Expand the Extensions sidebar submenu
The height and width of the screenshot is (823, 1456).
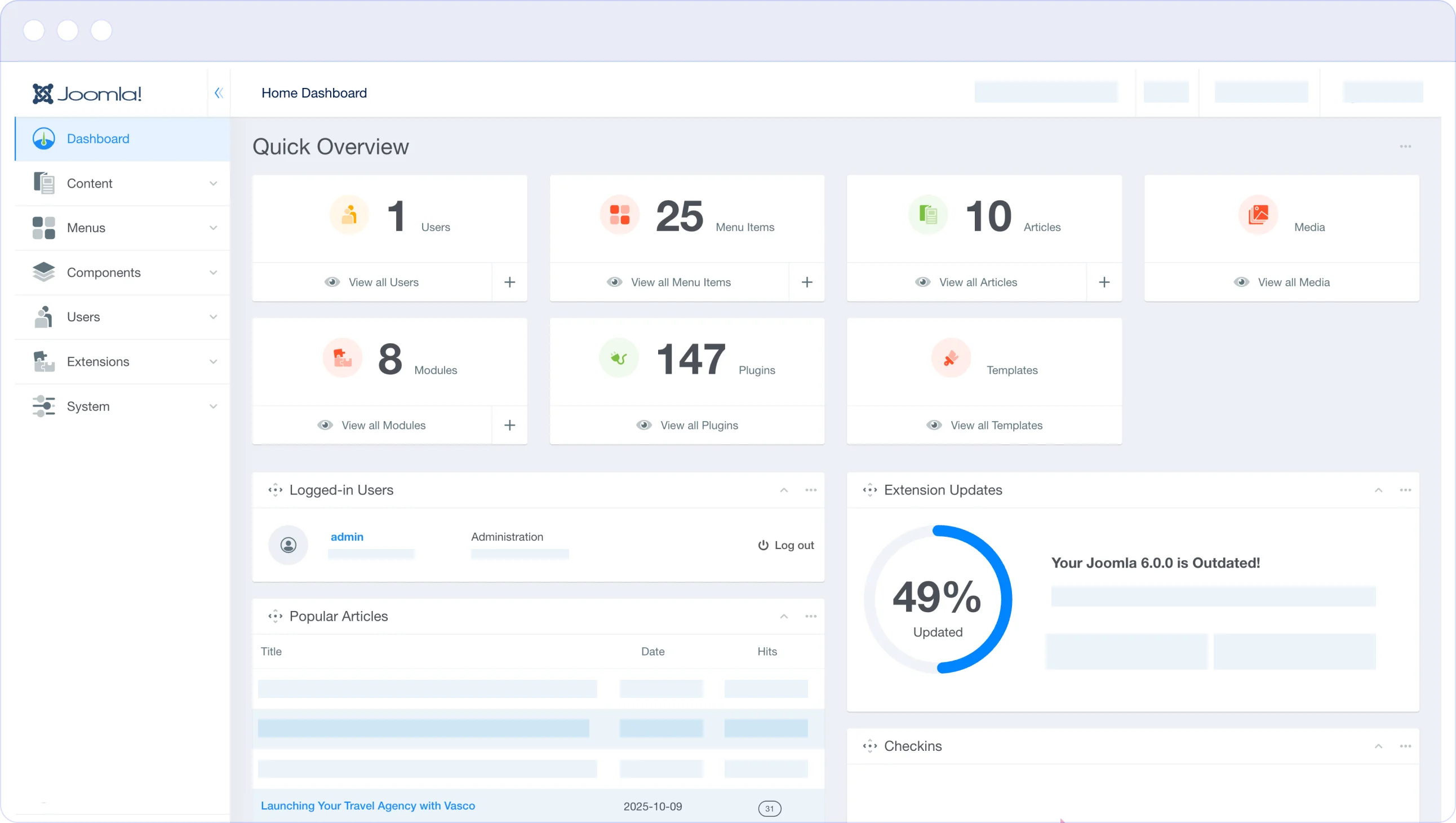click(x=212, y=361)
